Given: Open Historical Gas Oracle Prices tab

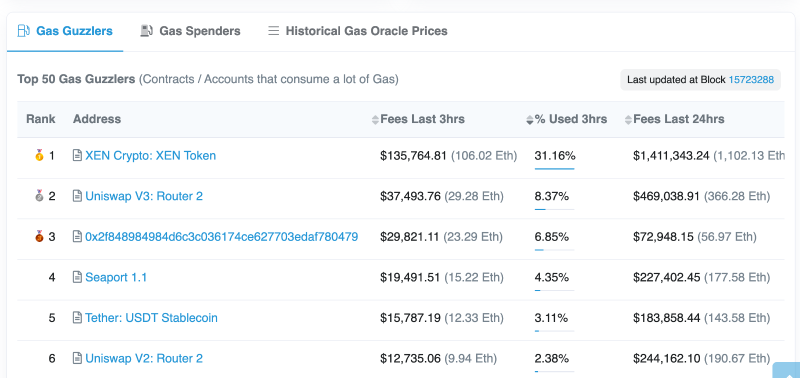Looking at the screenshot, I should (x=358, y=31).
